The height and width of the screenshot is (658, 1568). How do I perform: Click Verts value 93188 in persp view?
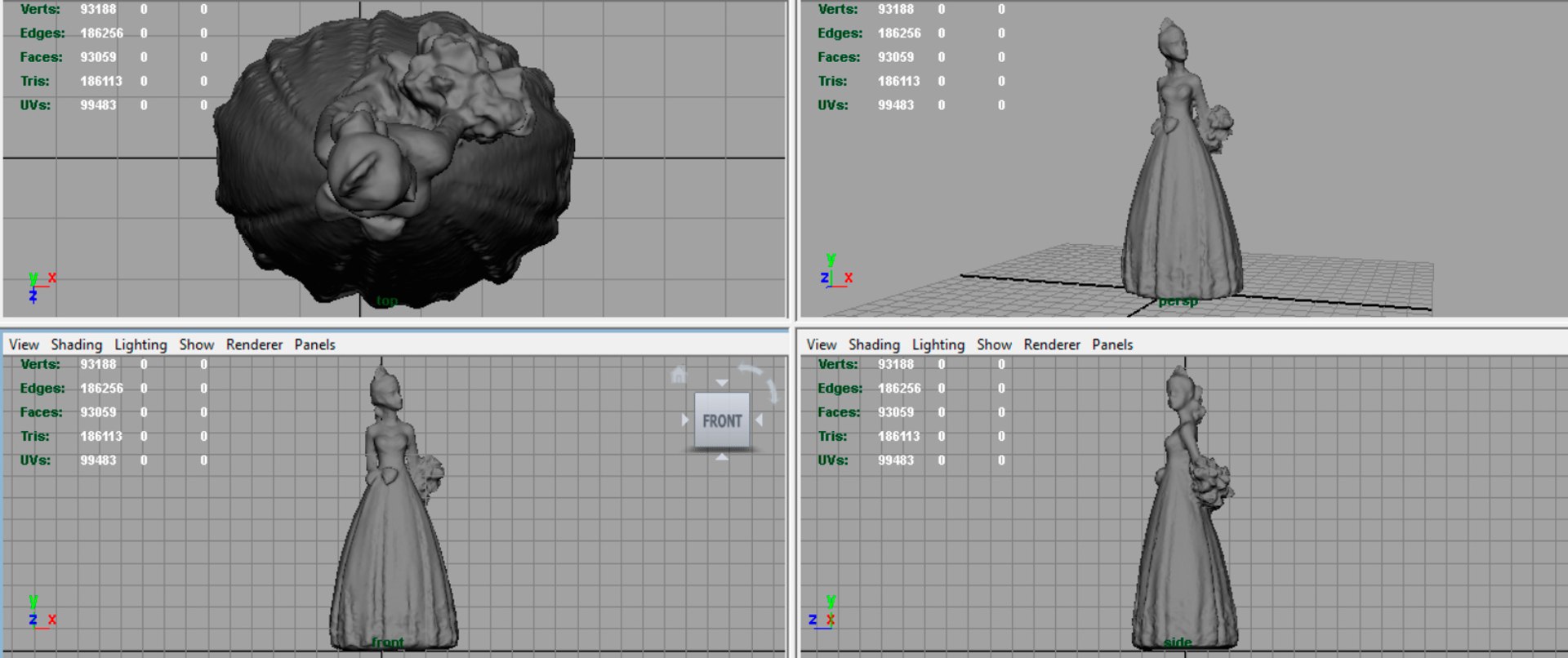pyautogui.click(x=896, y=9)
